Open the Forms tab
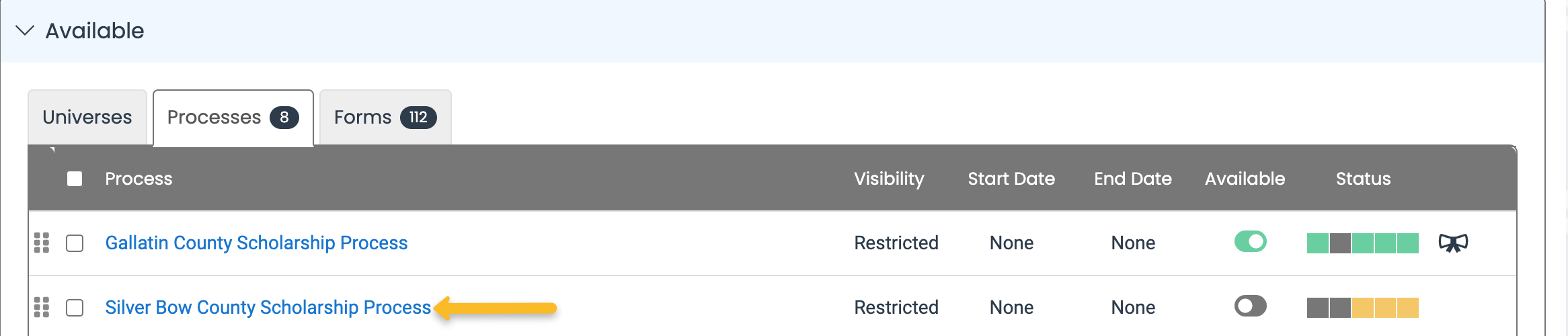This screenshot has width=1568, height=336. (x=385, y=118)
